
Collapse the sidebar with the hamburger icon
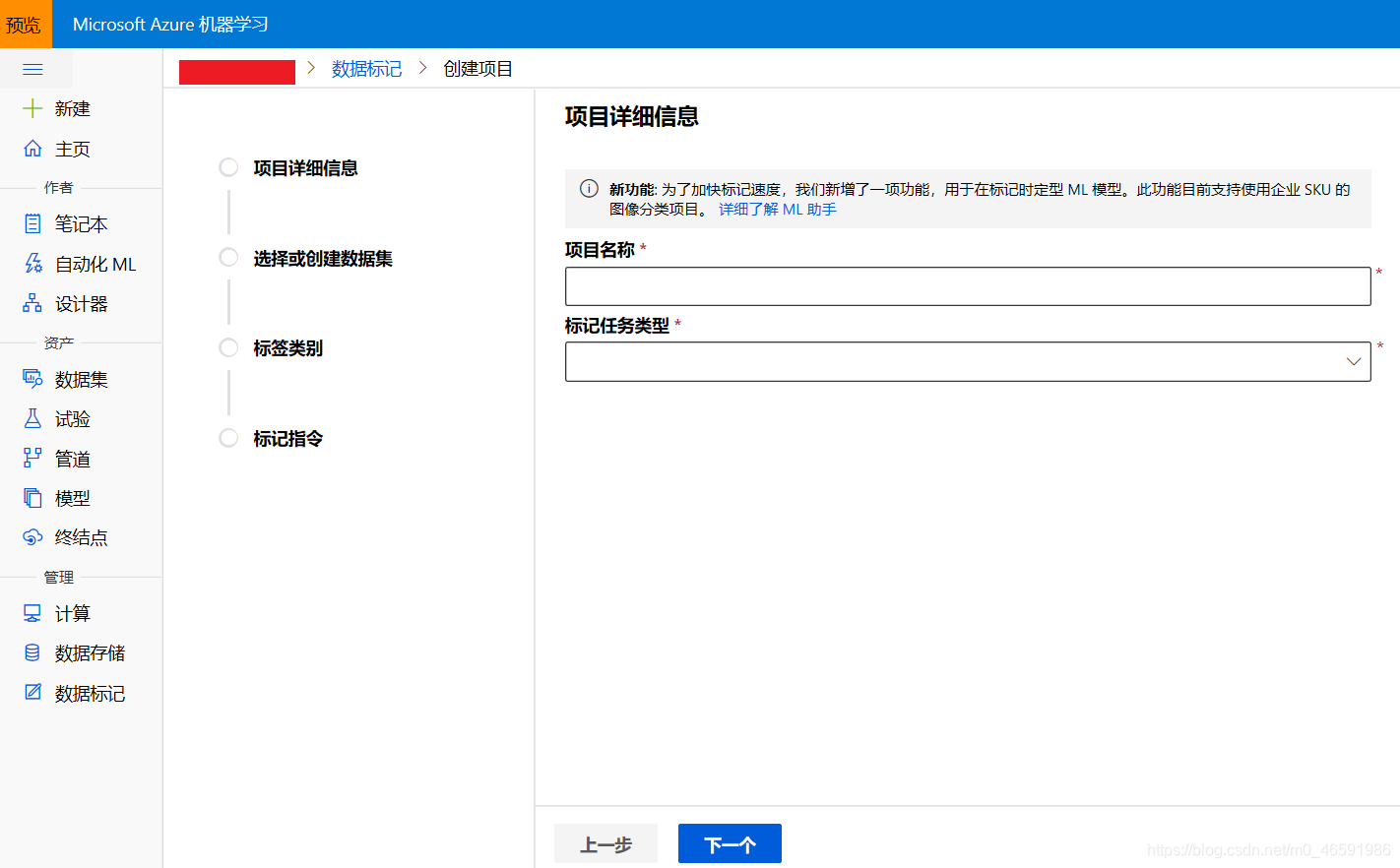coord(34,69)
